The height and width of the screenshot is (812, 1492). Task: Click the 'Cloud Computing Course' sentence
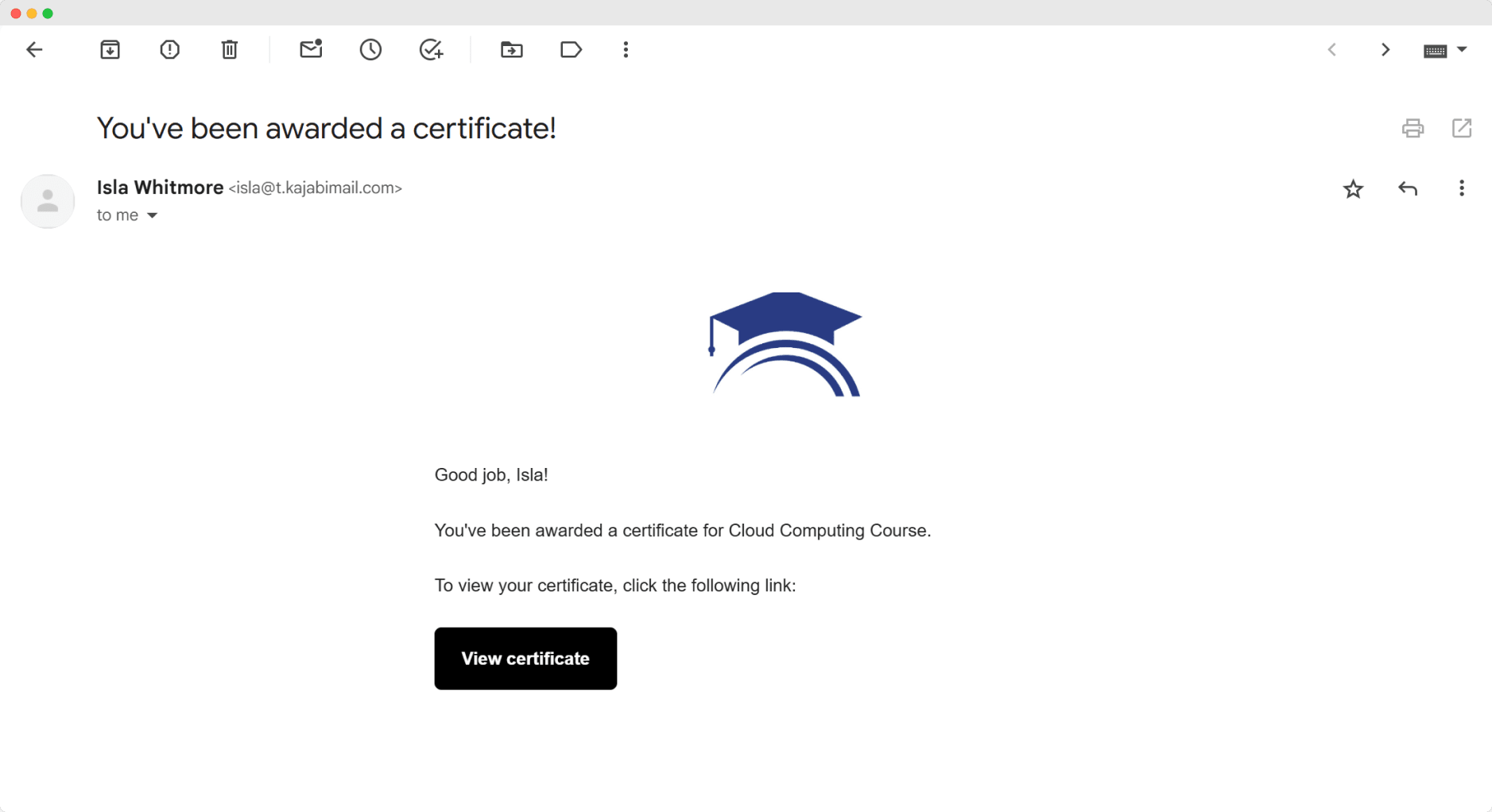(683, 531)
